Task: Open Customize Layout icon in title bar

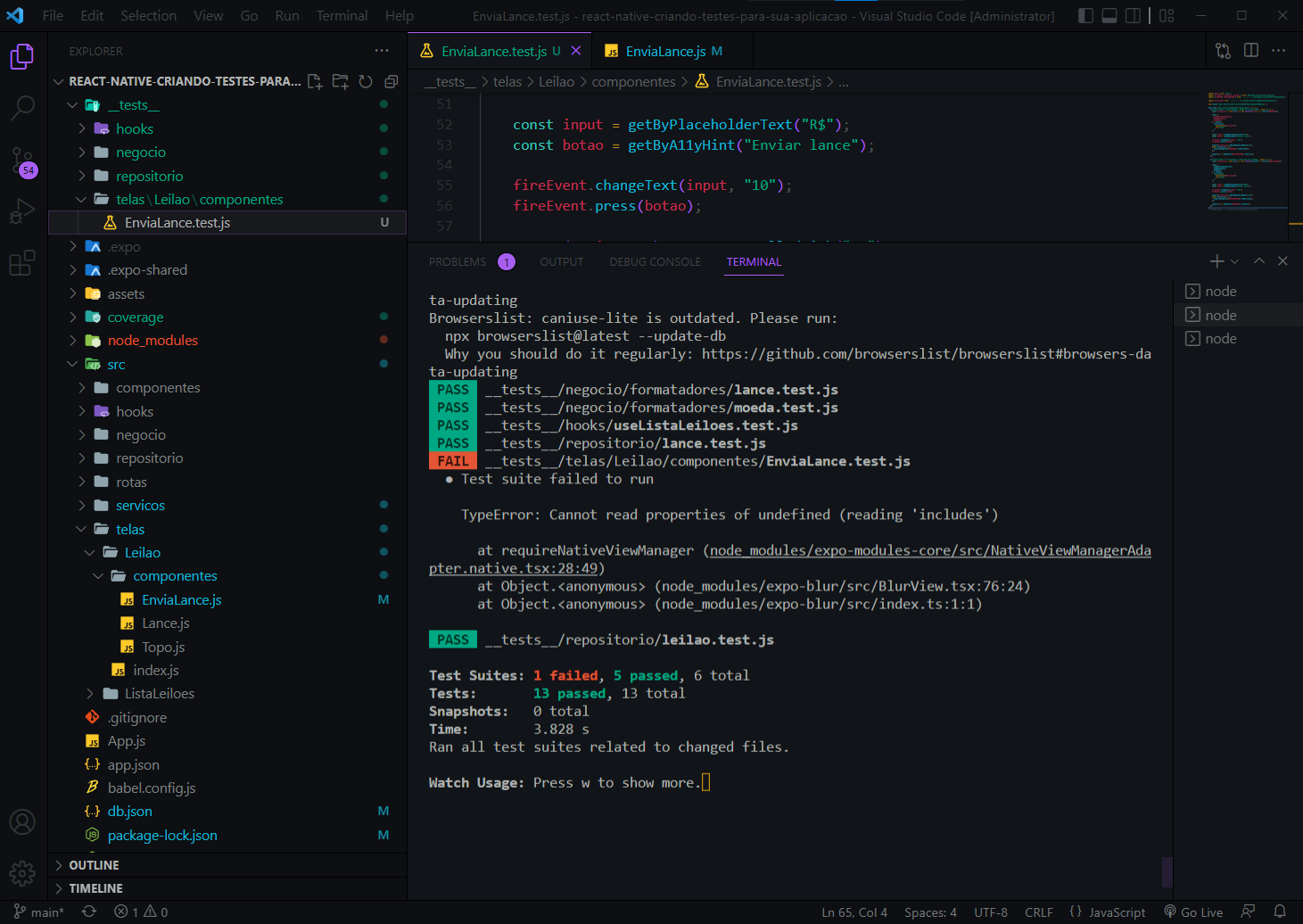Action: 1167,15
